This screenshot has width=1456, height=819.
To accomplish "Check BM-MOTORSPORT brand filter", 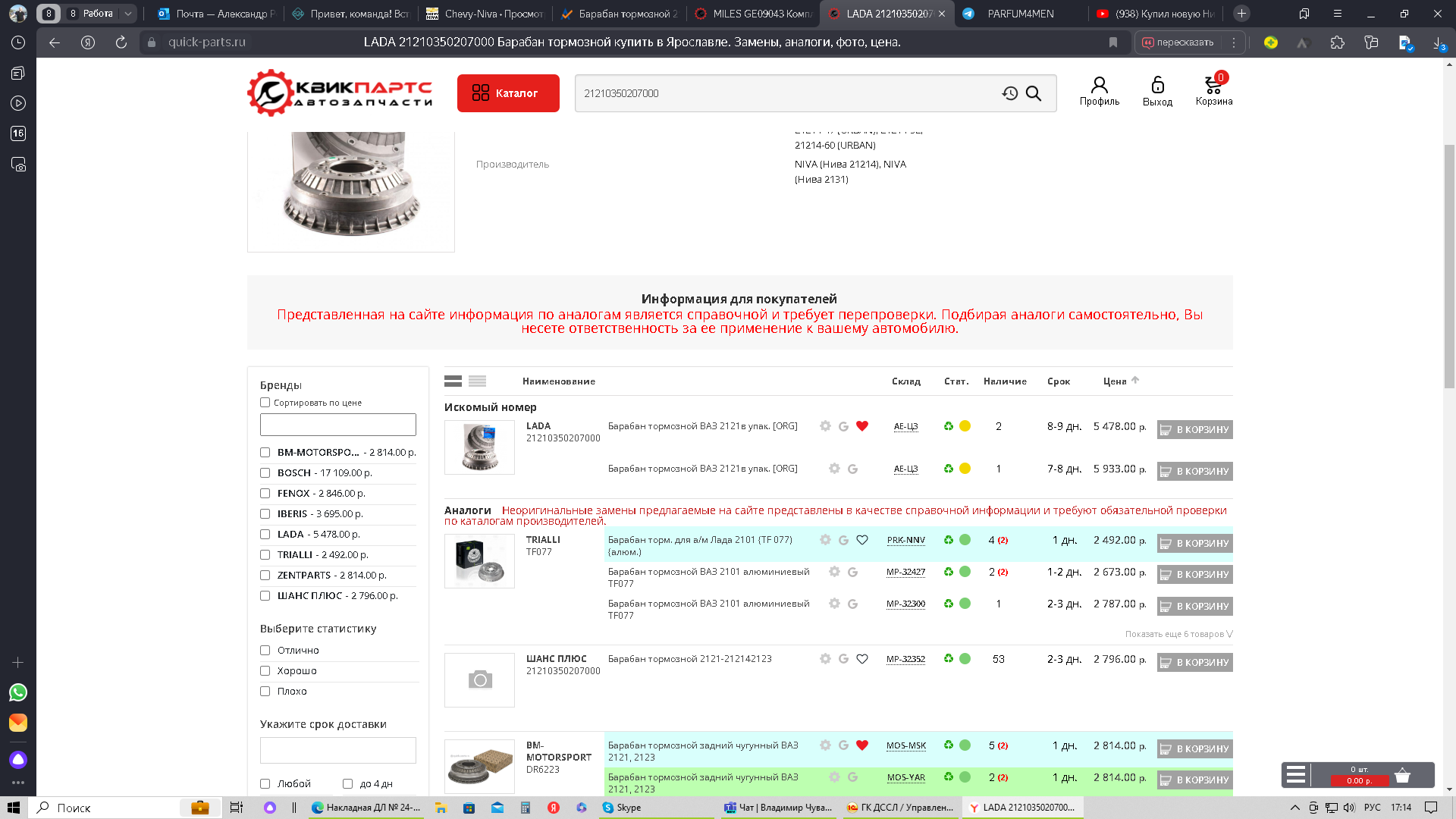I will coord(265,453).
